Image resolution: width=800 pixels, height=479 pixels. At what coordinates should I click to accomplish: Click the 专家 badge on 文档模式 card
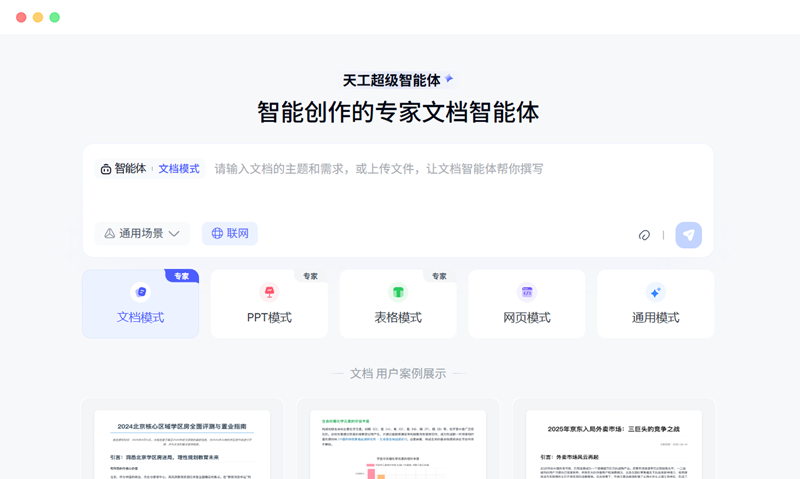pyautogui.click(x=182, y=276)
